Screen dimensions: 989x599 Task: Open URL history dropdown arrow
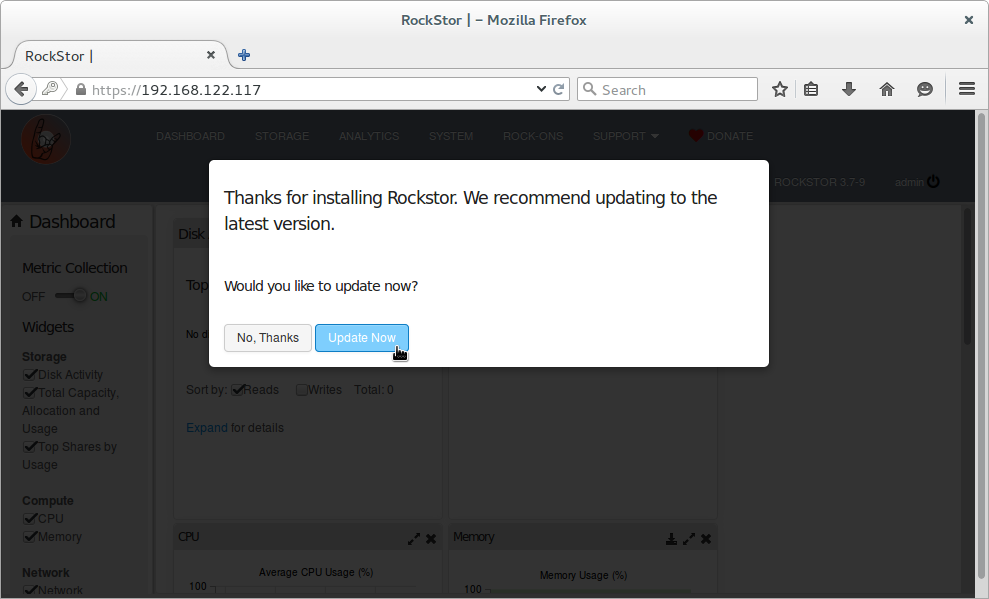pyautogui.click(x=541, y=89)
